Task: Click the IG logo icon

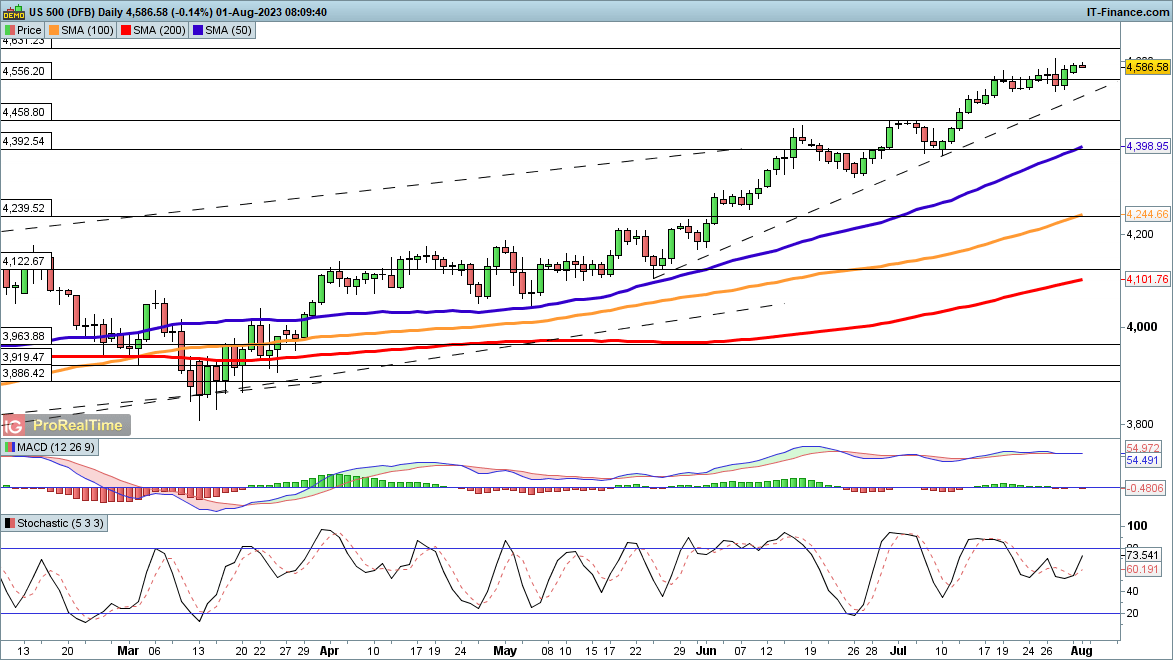Action: 13,426
